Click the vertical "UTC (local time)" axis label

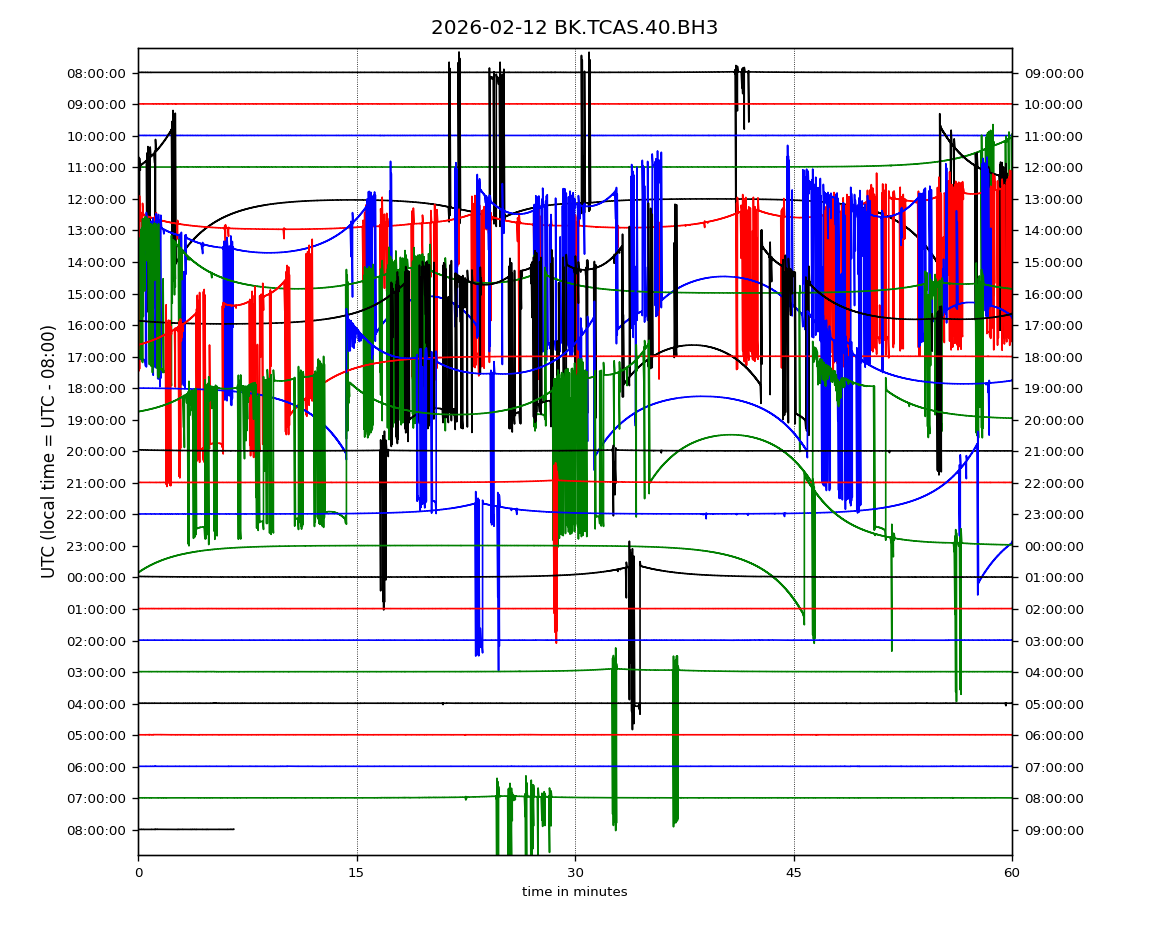point(49,451)
